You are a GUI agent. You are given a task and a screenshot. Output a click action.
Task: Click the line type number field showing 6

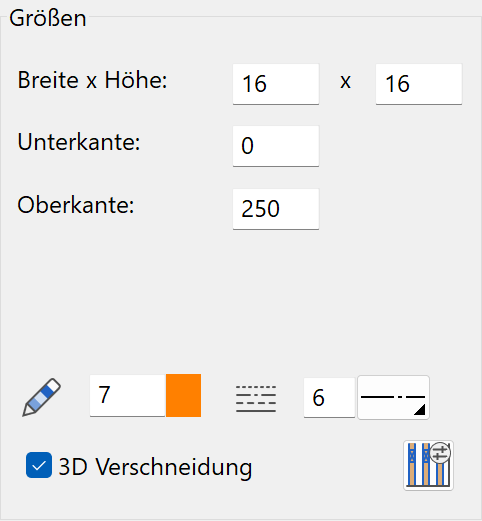pyautogui.click(x=329, y=397)
